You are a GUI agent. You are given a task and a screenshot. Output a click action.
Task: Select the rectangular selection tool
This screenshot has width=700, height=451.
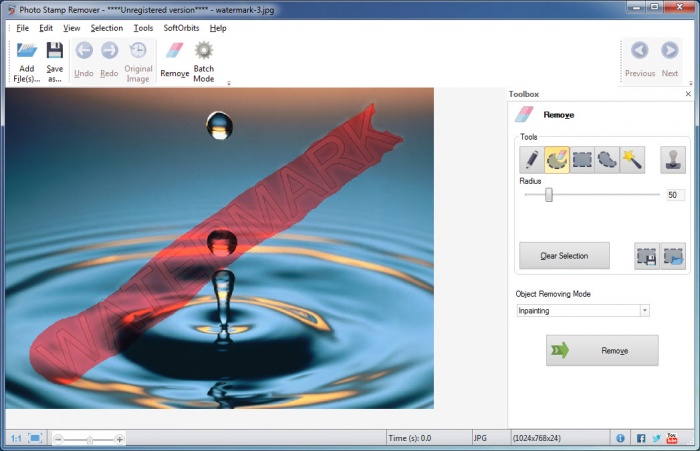582,160
